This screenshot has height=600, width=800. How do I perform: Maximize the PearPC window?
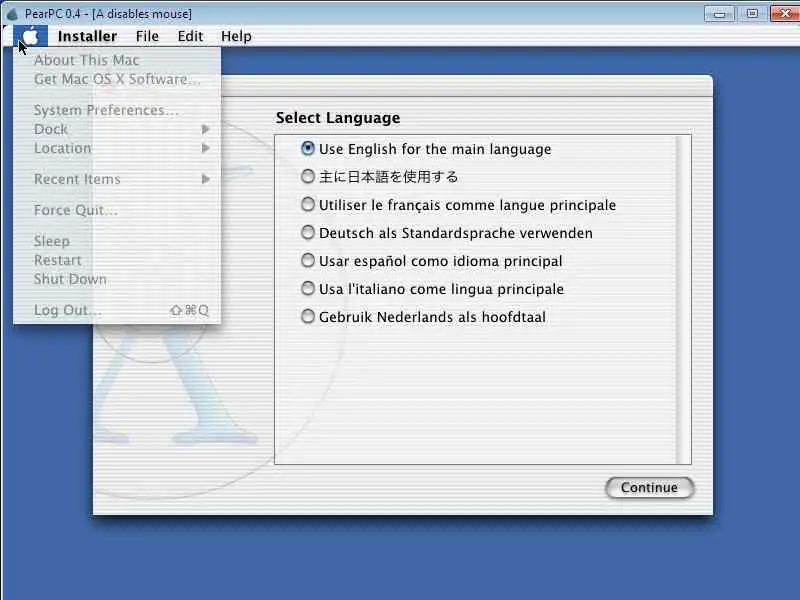click(752, 13)
